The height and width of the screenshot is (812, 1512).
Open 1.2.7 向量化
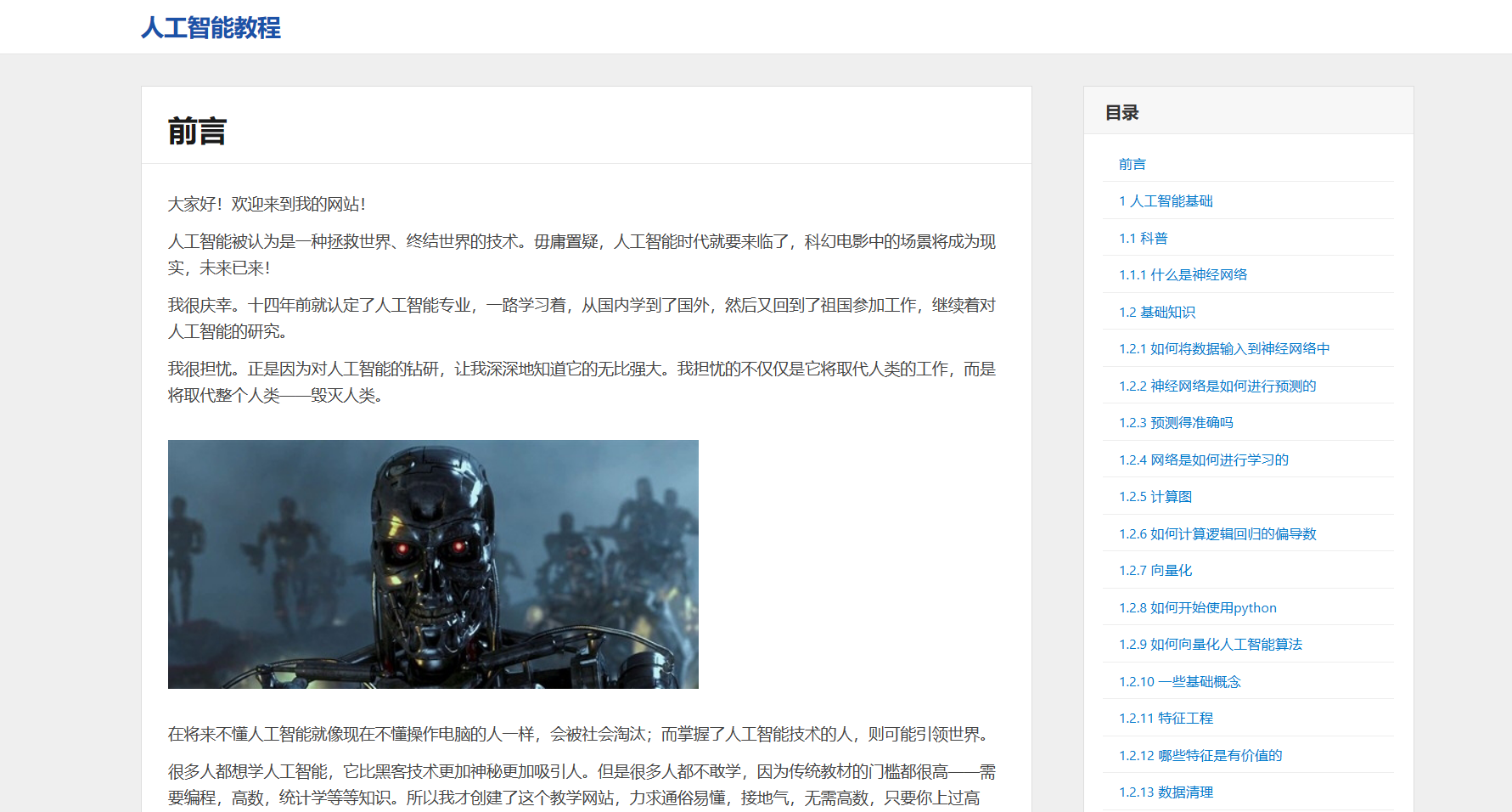1155,571
